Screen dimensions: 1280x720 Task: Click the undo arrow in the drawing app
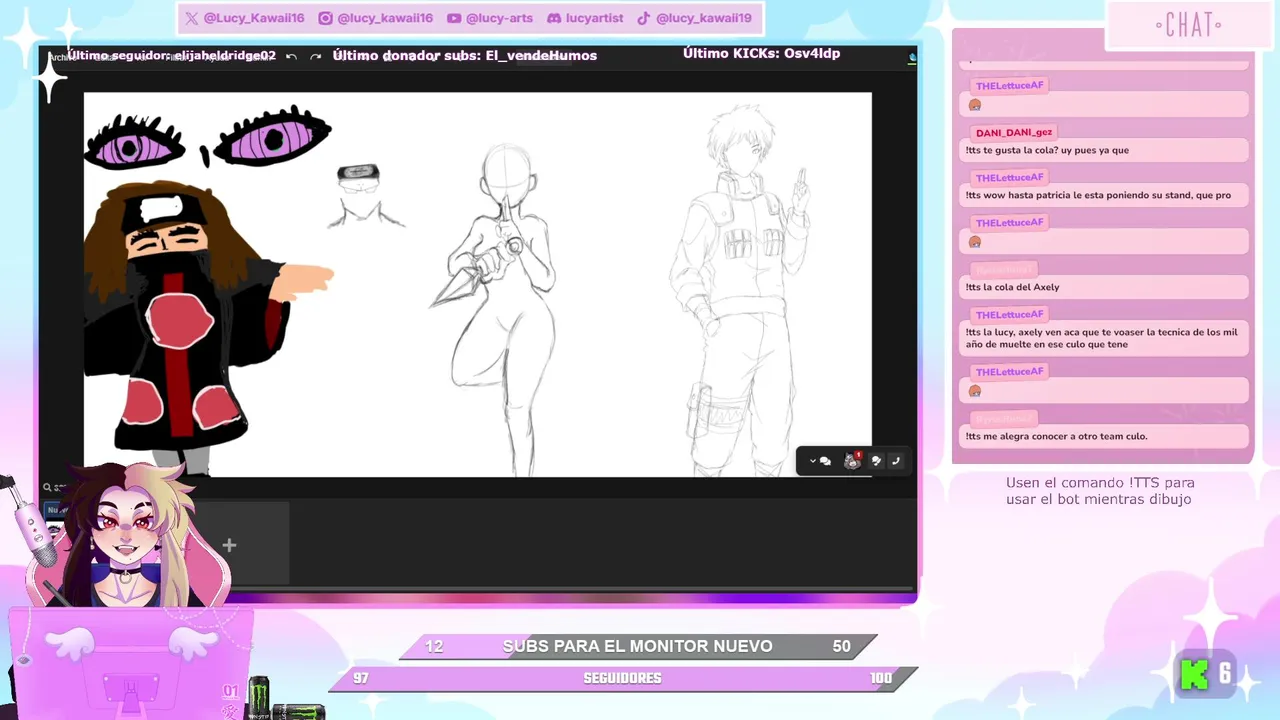tap(292, 57)
